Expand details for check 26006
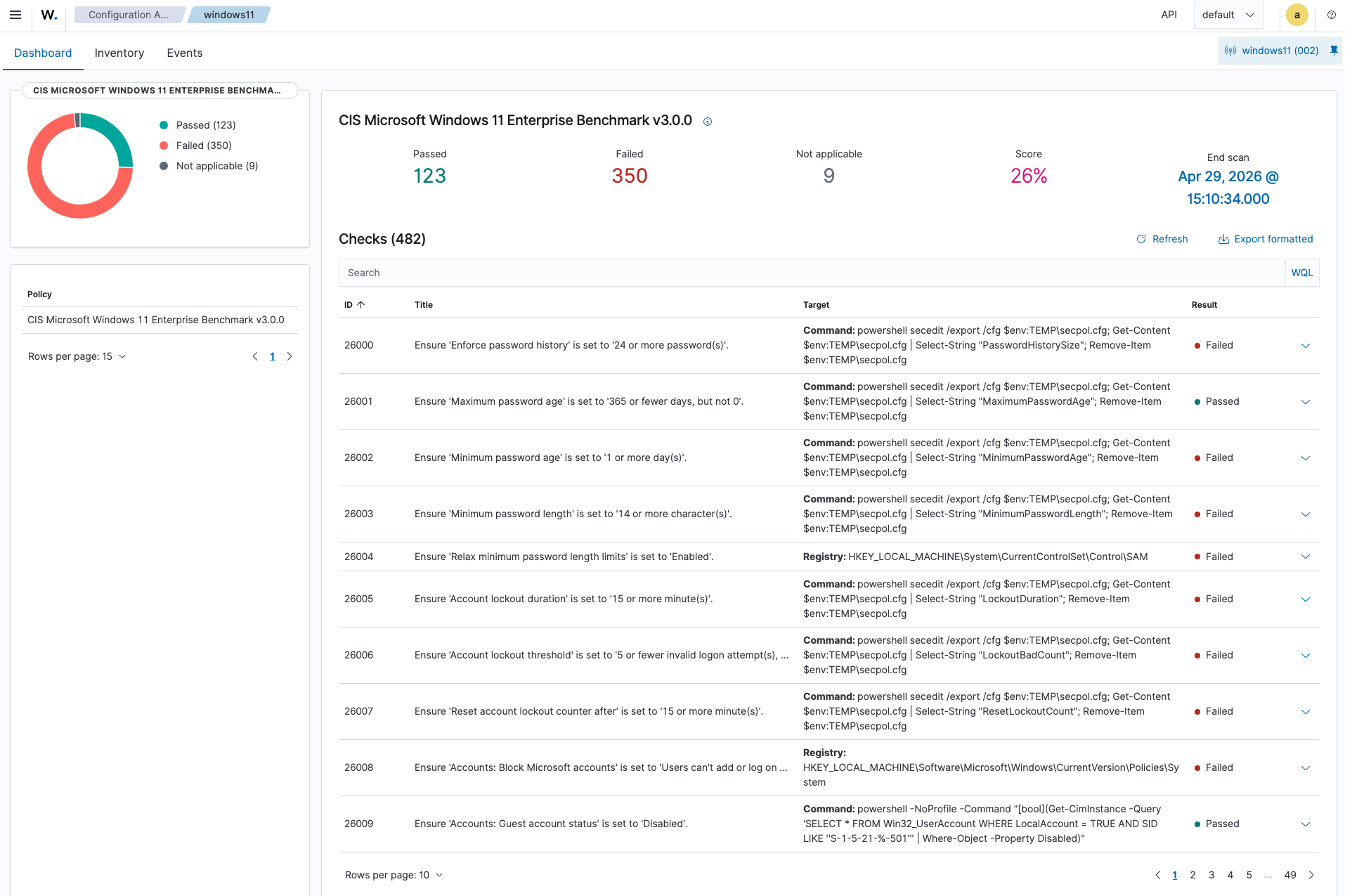Screen dimensions: 1345x896 click(x=1306, y=656)
